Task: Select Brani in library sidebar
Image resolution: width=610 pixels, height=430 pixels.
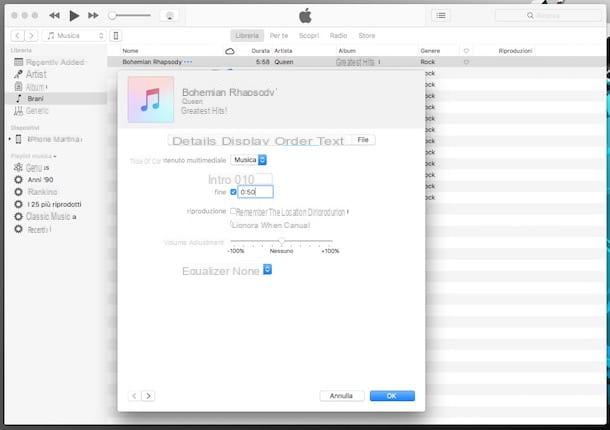Action: click(57, 99)
